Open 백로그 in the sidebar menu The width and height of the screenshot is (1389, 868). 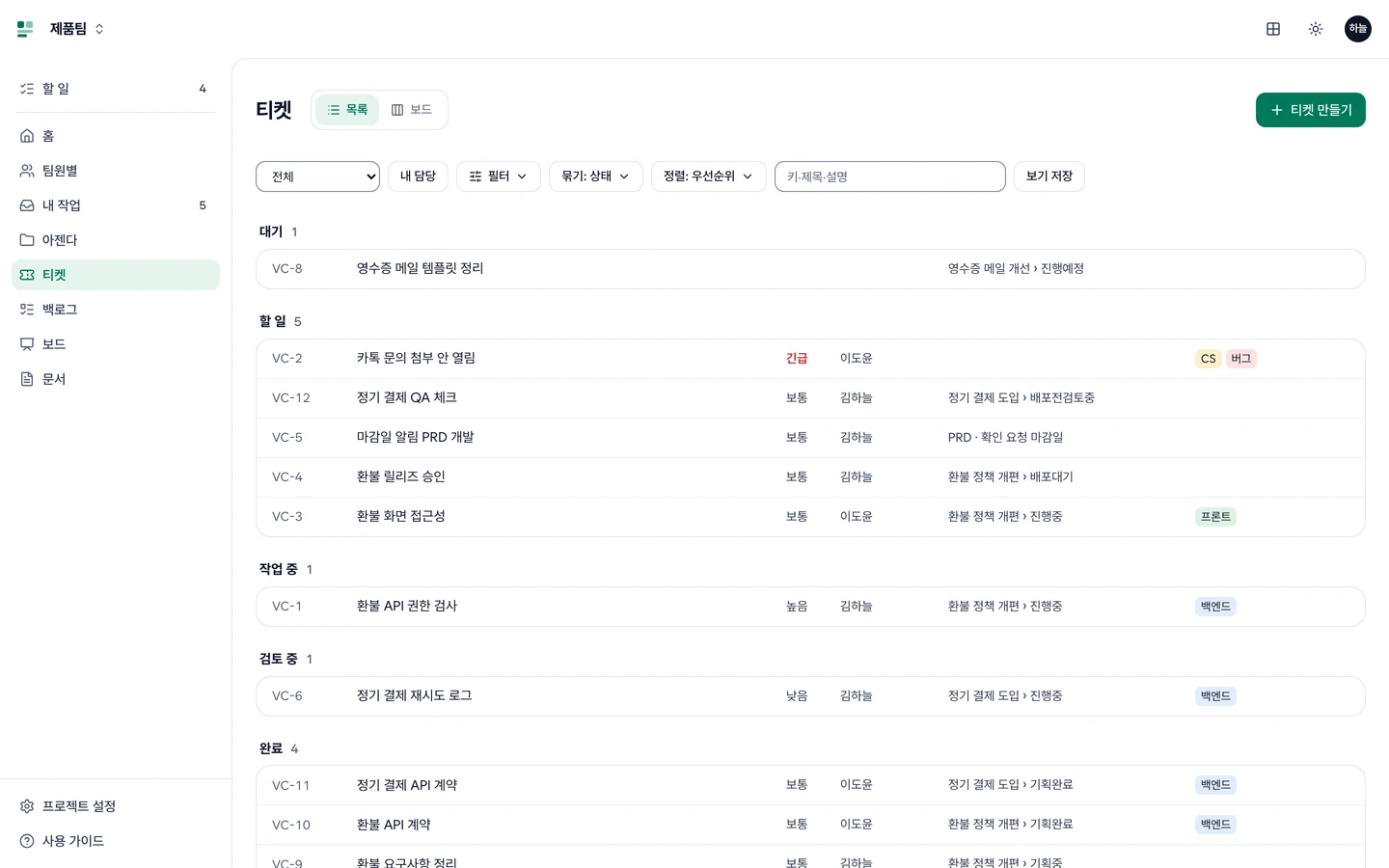pyautogui.click(x=116, y=310)
